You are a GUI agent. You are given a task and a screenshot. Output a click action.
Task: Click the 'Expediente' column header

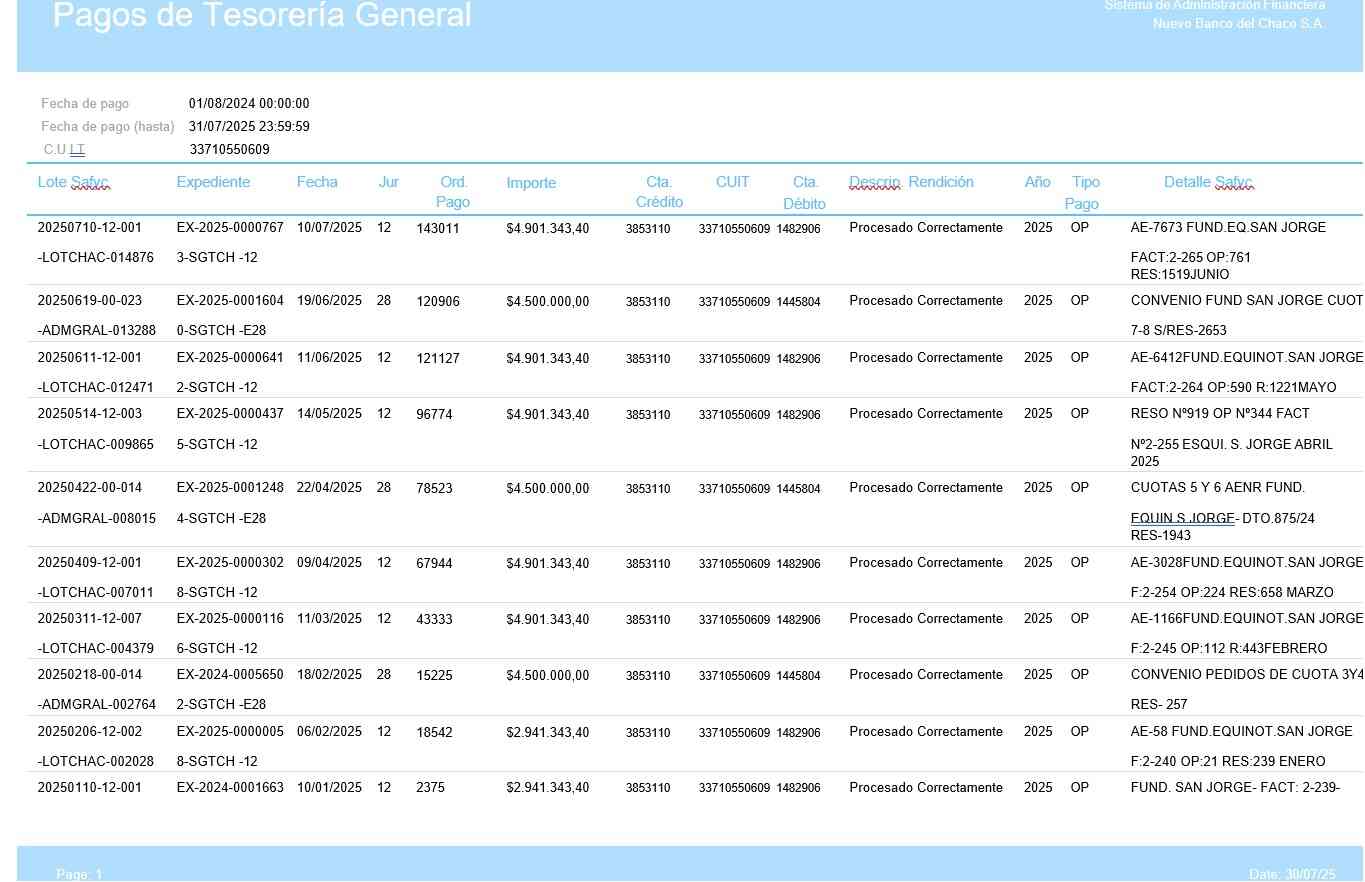tap(213, 182)
